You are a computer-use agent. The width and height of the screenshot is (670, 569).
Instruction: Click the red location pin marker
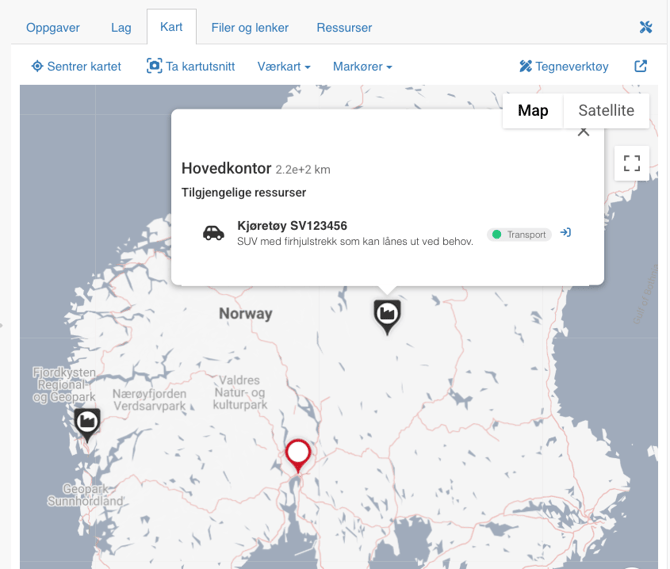tap(298, 455)
